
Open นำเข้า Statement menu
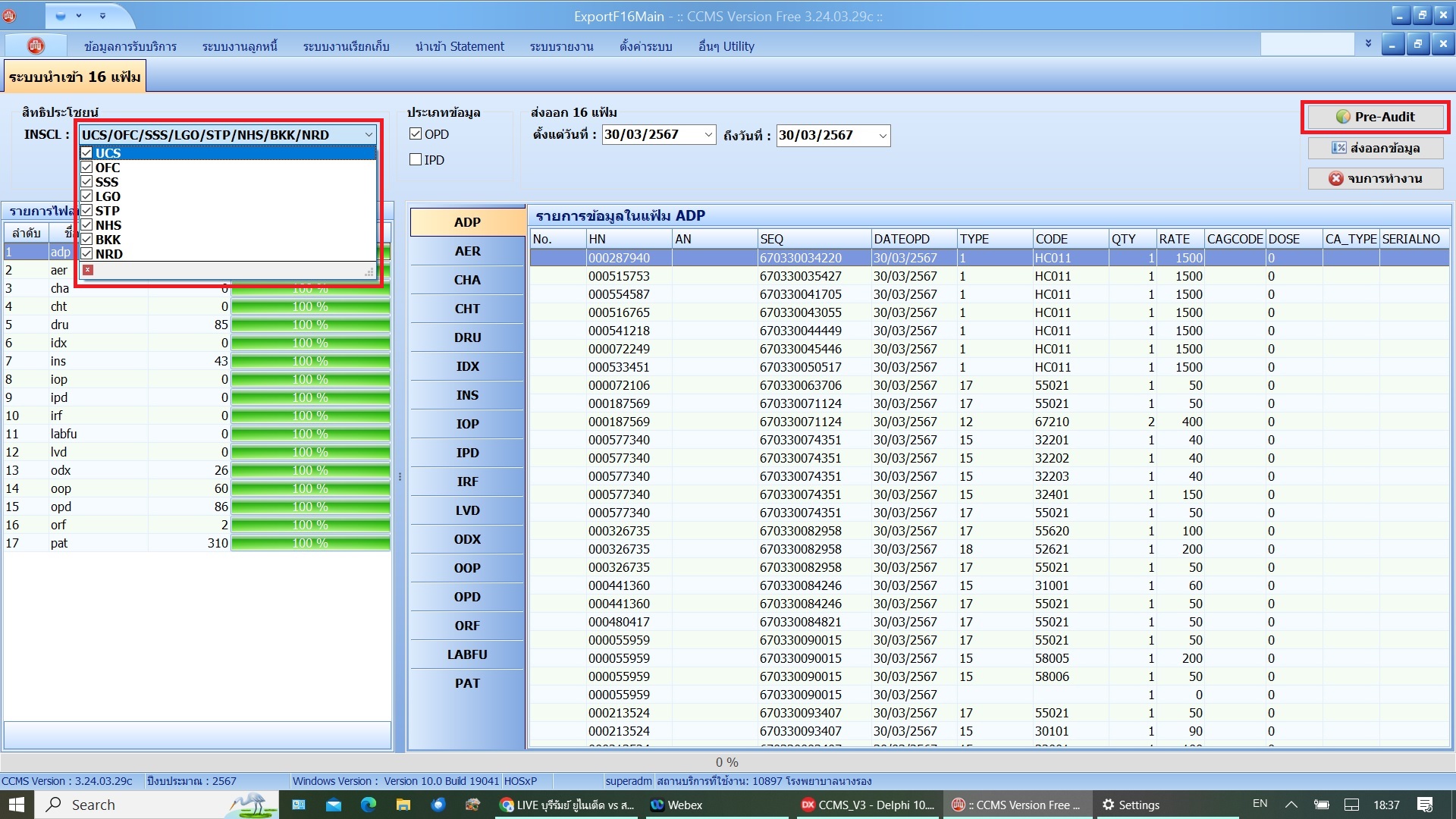click(x=460, y=46)
